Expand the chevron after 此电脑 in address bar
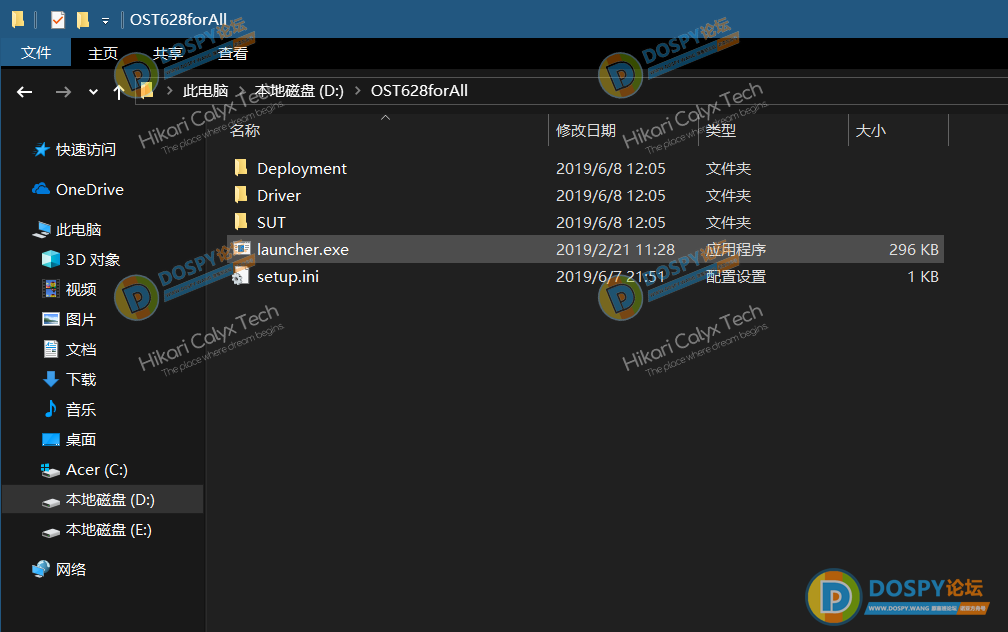1008x632 pixels. coord(242,91)
